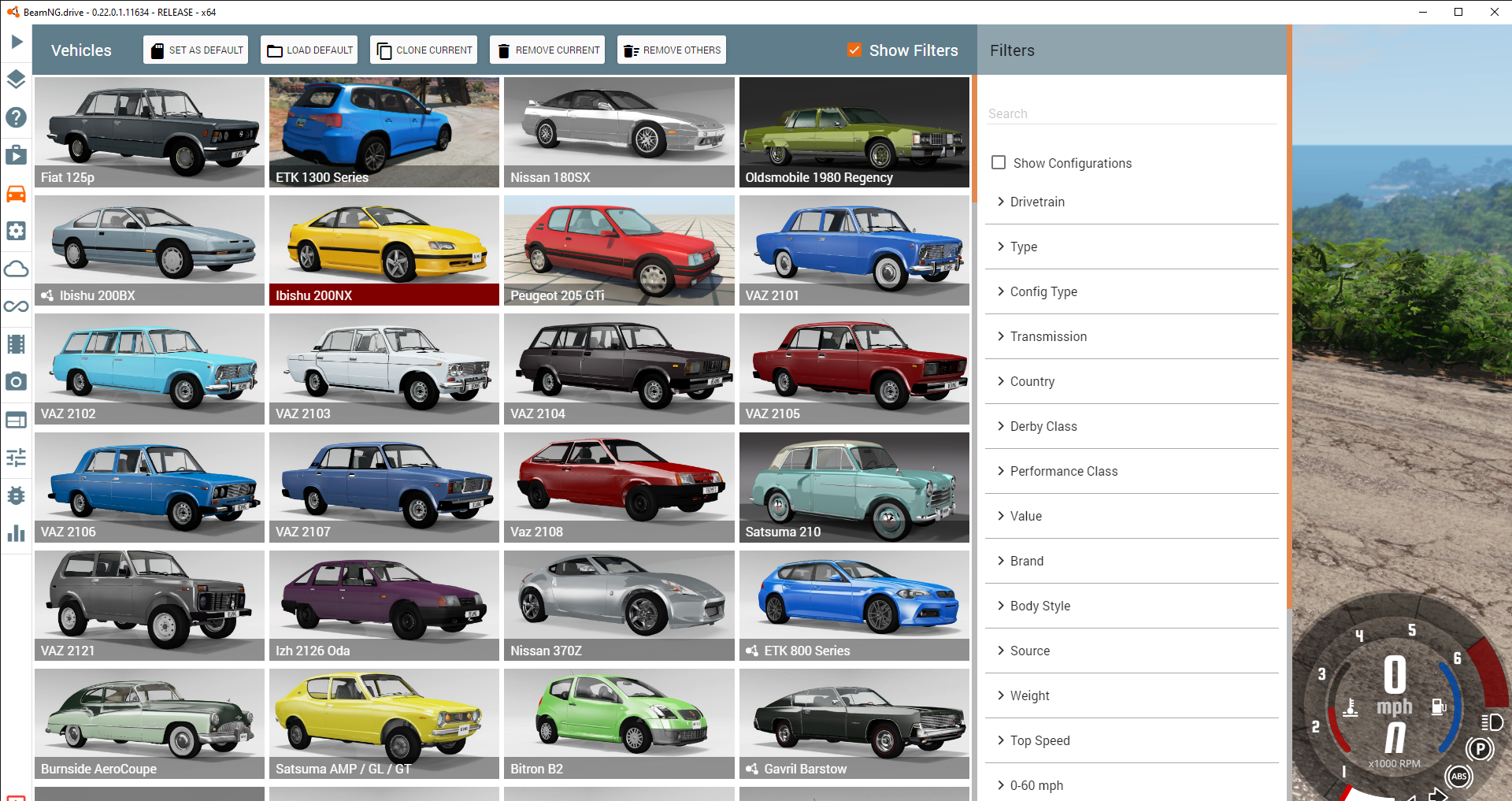The image size is (1512, 801).
Task: Expand the Transmission filter
Action: tap(1132, 336)
